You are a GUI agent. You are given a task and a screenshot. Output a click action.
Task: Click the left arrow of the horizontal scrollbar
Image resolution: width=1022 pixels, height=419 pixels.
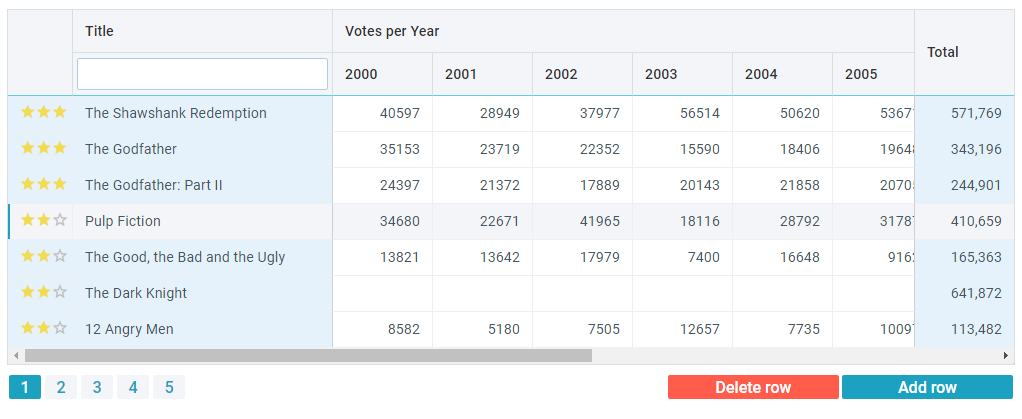[x=16, y=355]
